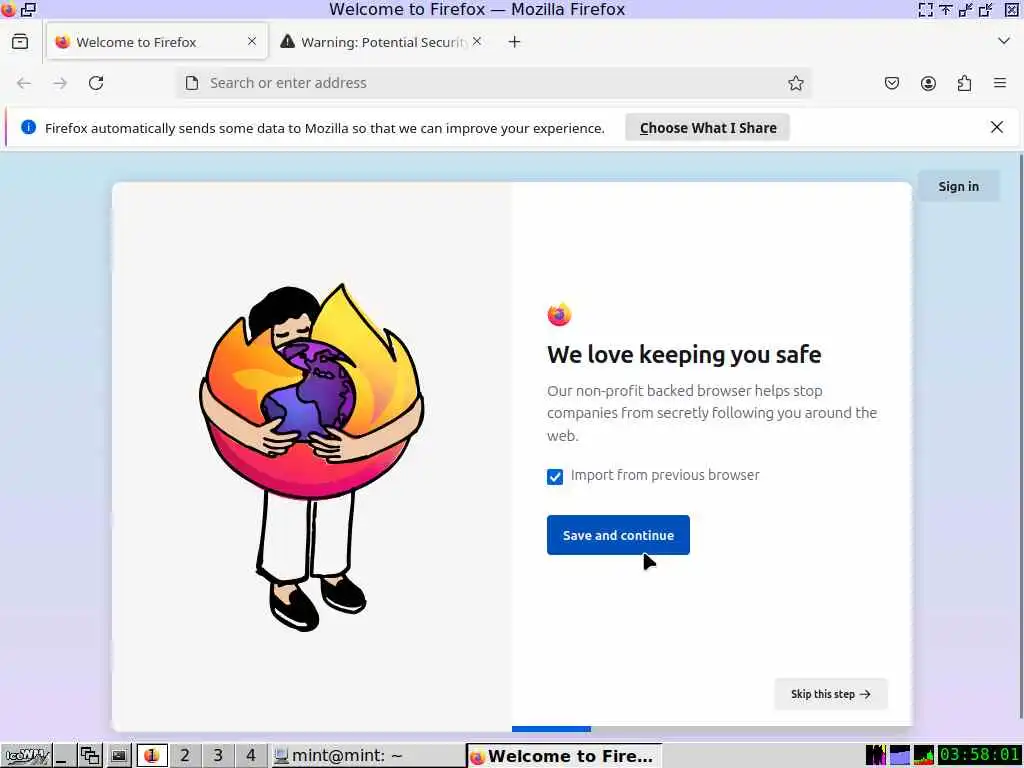Close the Warning: Potential Security tab
This screenshot has height=768, width=1024.
tap(477, 41)
